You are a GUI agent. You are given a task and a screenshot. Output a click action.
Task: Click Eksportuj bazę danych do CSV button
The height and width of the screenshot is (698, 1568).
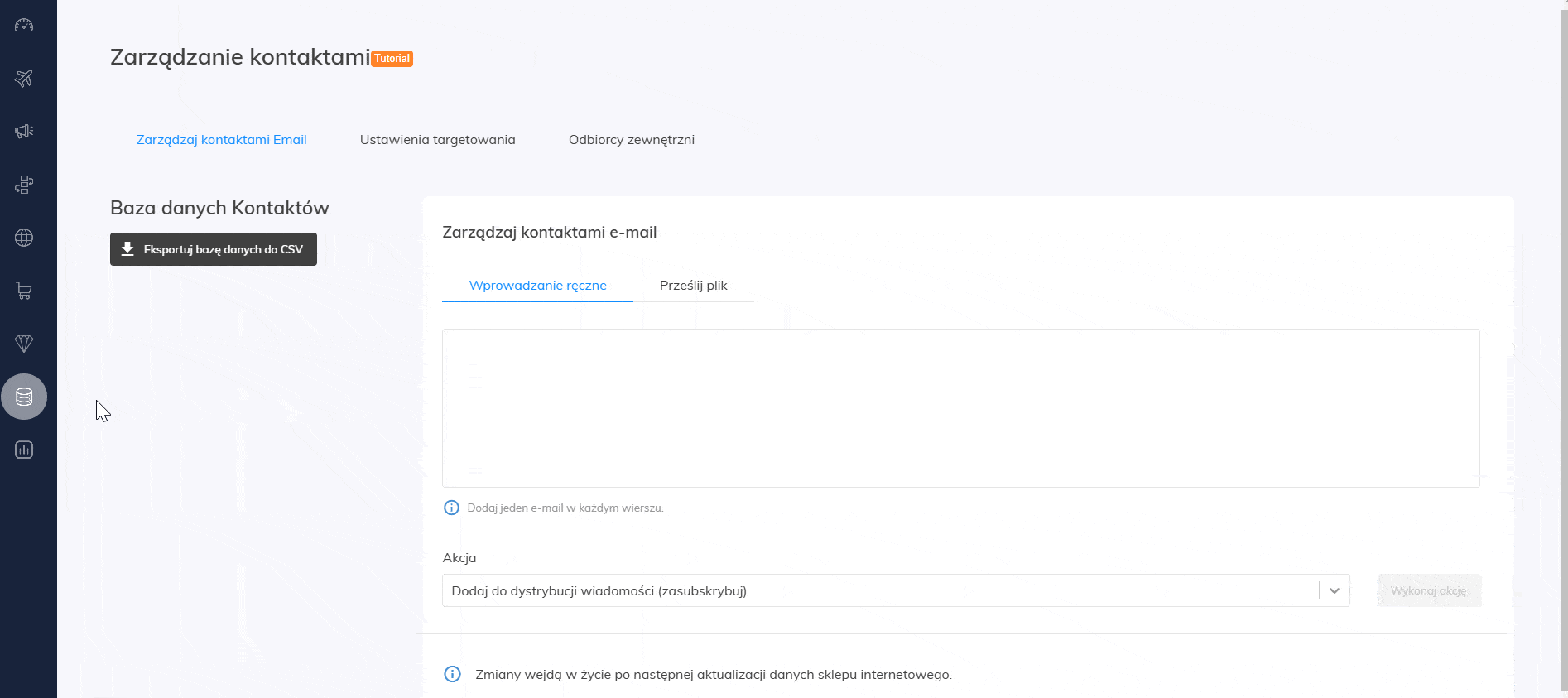[x=214, y=249]
